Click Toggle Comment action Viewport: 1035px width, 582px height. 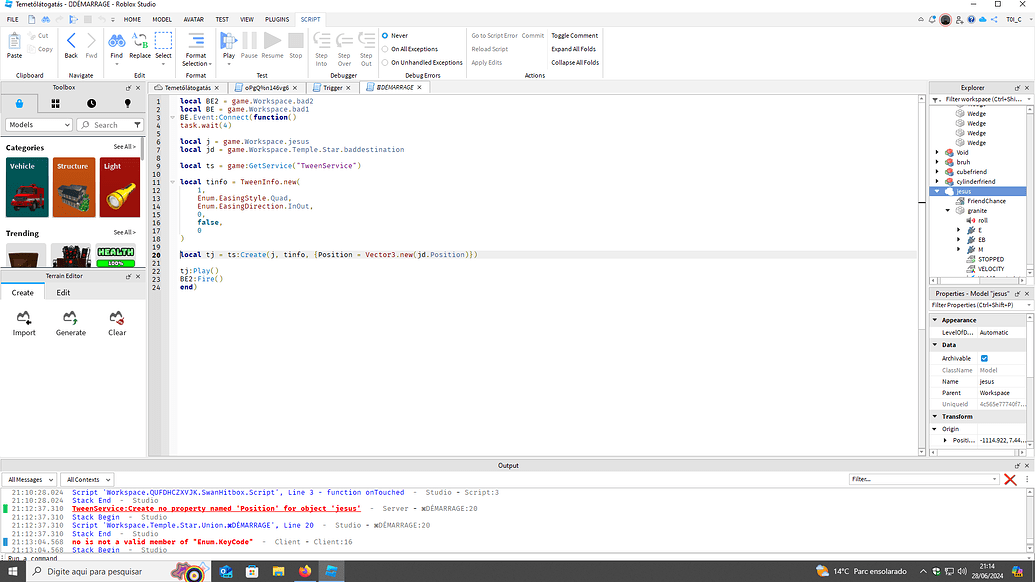tap(574, 36)
